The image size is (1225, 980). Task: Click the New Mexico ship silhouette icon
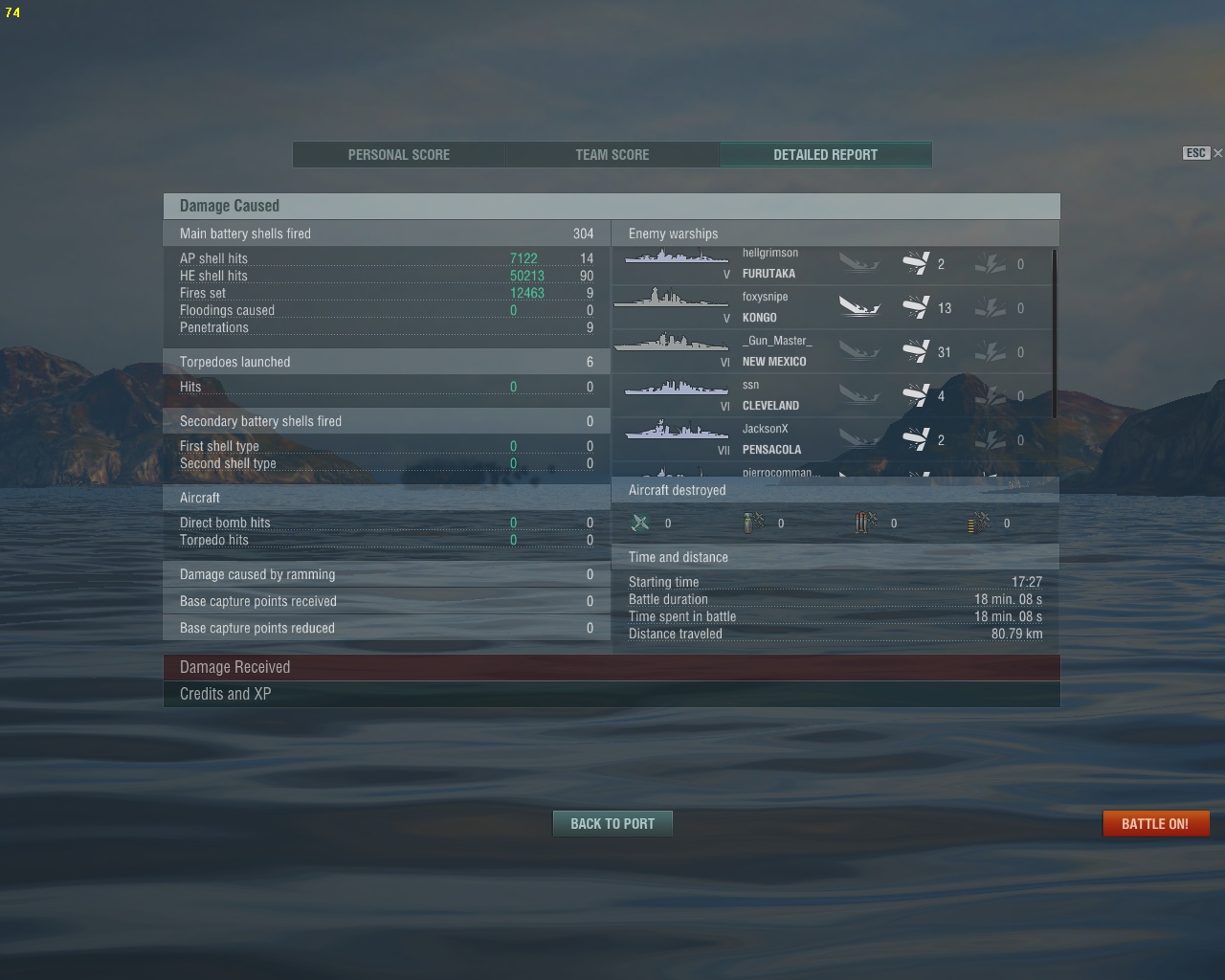[x=670, y=343]
